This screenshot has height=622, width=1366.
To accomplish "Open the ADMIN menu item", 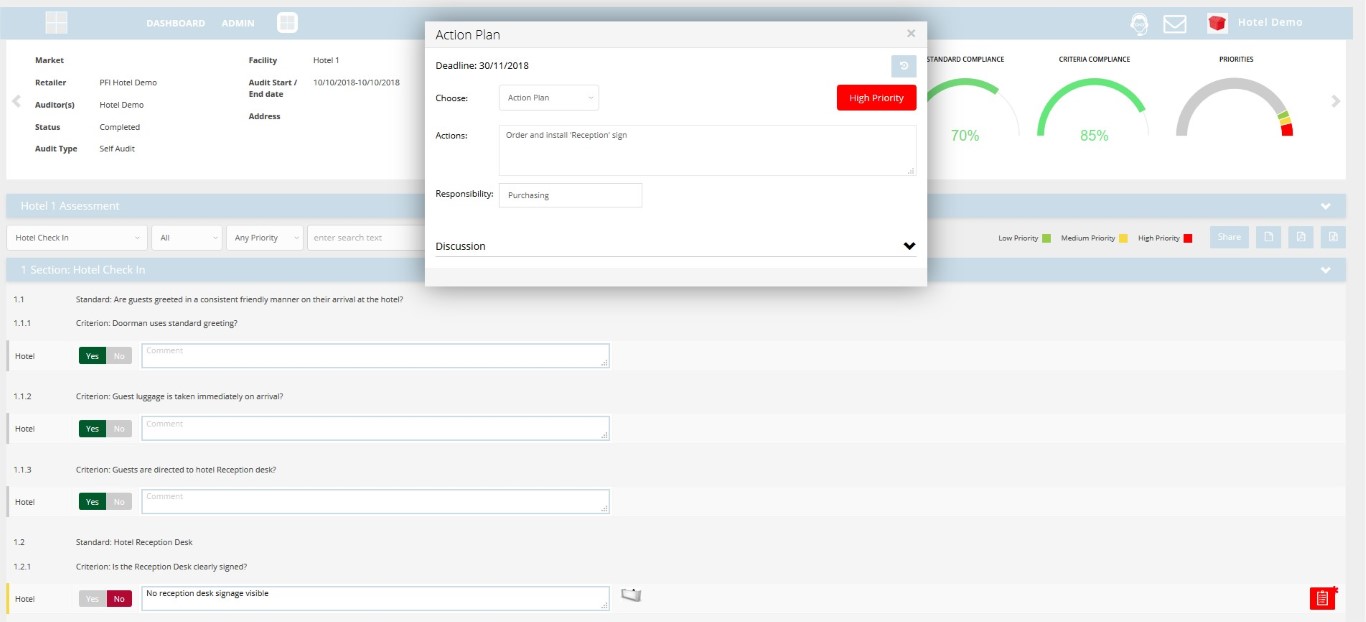I will pos(237,23).
